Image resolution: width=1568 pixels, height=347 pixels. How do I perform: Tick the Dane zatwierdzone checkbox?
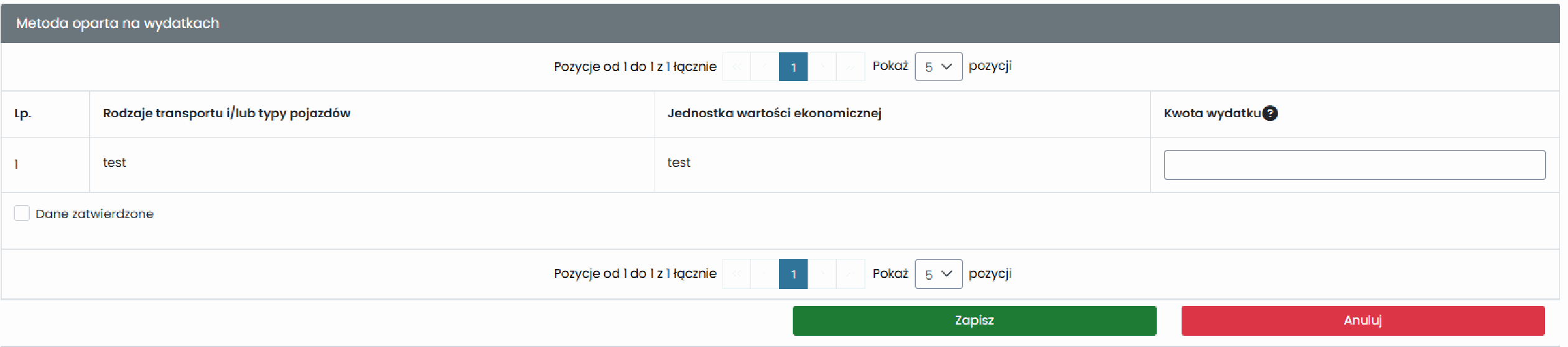coord(22,214)
